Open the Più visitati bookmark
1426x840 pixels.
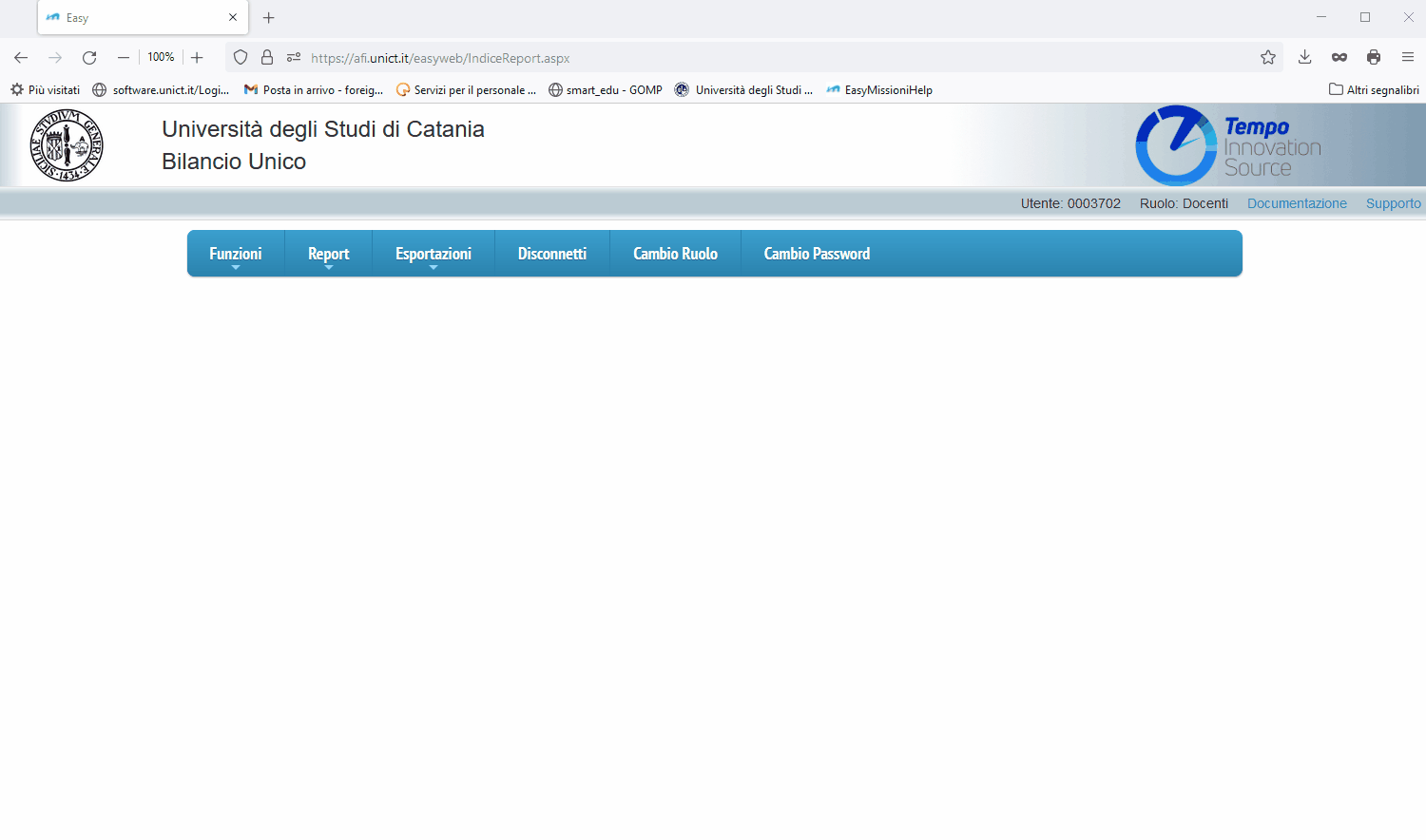pyautogui.click(x=46, y=90)
